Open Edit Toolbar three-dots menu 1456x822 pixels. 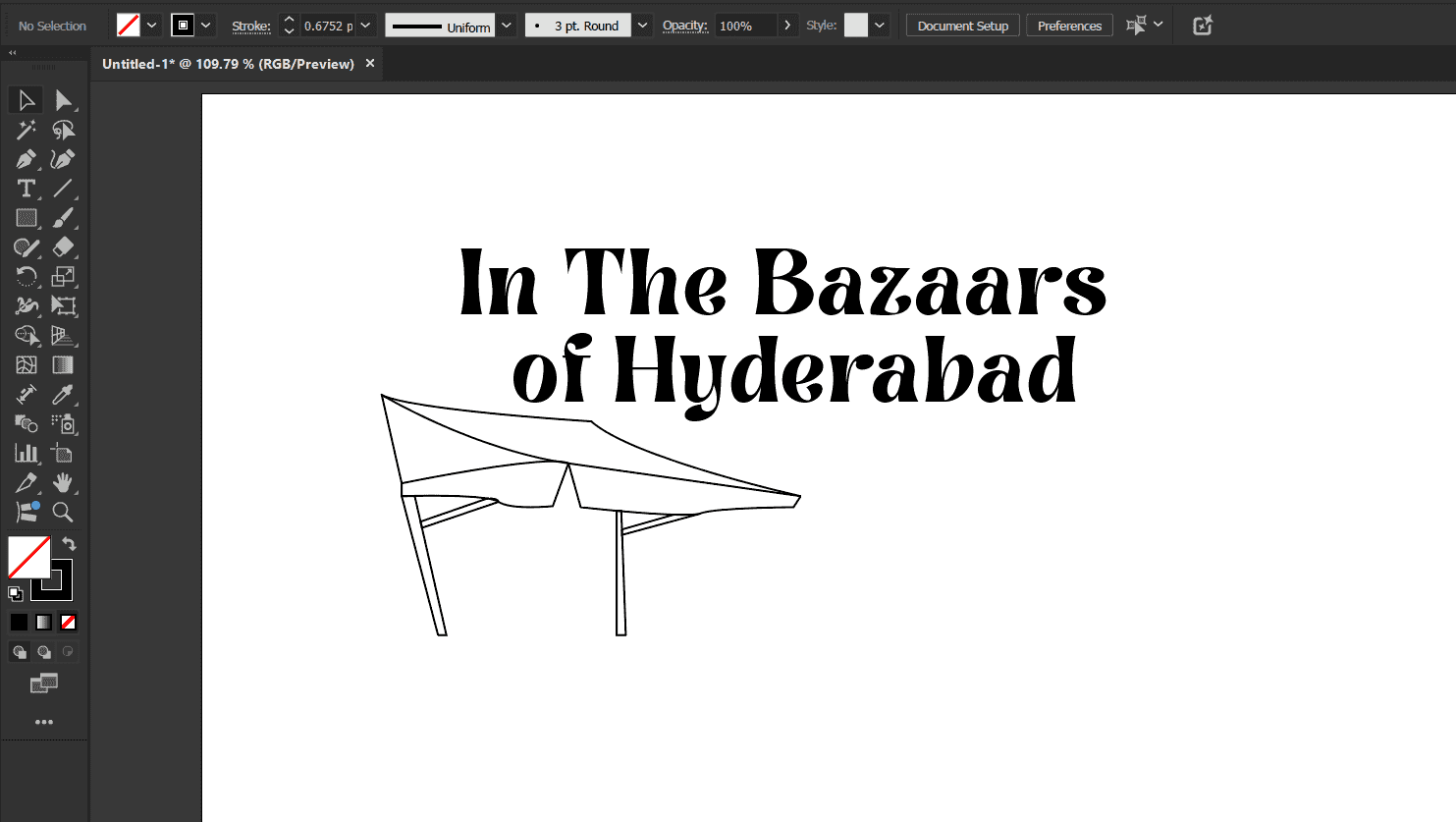(43, 722)
